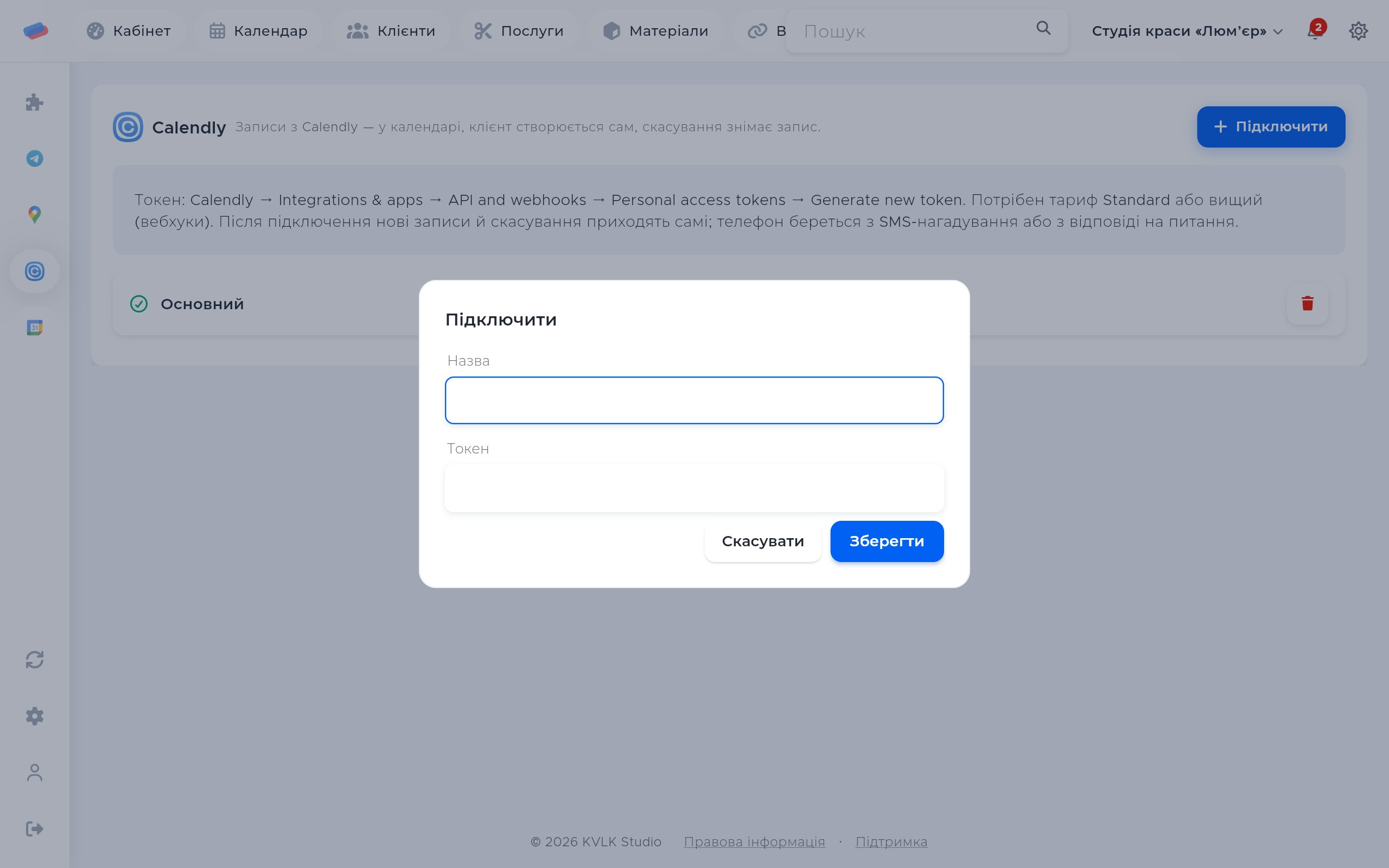Screen dimensions: 1389x868
Task: Open the Правова інформація link
Action: pyautogui.click(x=754, y=841)
